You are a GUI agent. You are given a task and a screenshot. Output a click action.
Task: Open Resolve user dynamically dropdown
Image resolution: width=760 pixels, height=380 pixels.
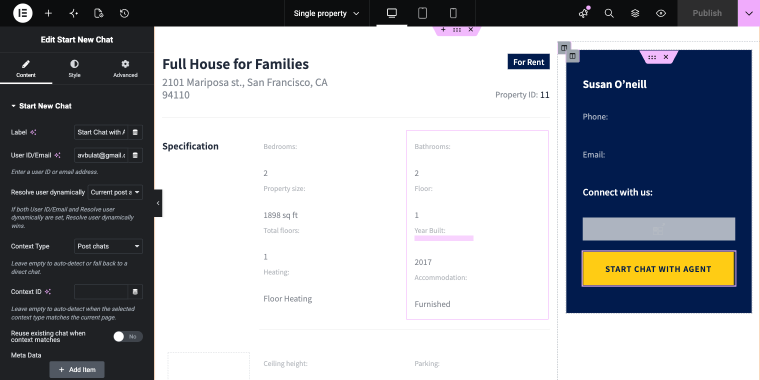click(x=115, y=192)
